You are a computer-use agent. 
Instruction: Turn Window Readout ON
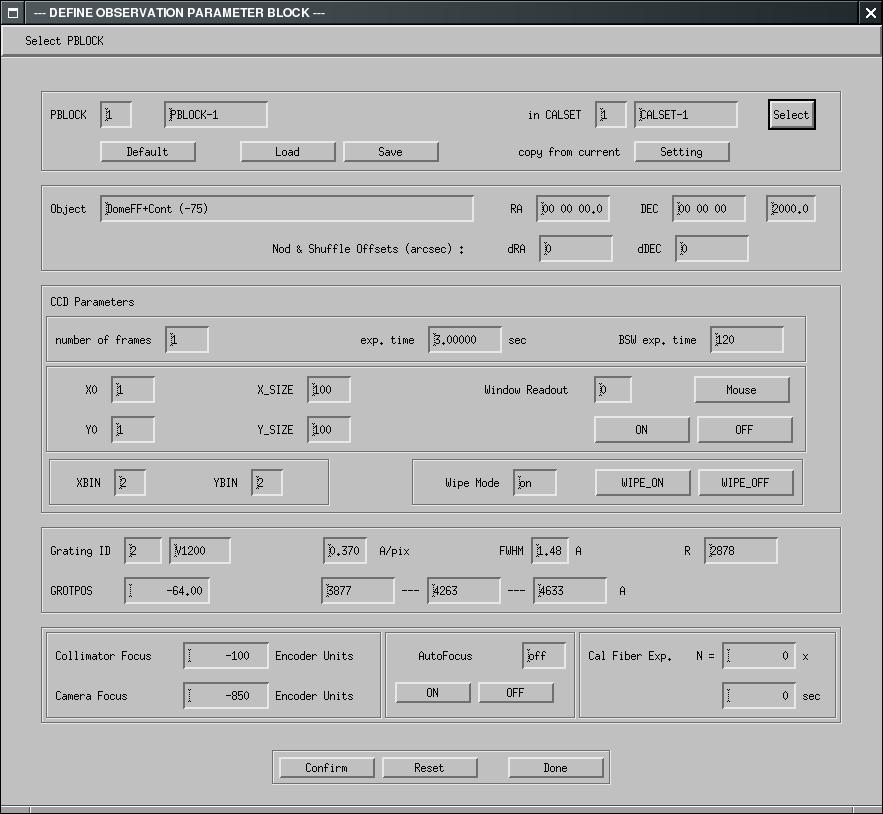641,430
